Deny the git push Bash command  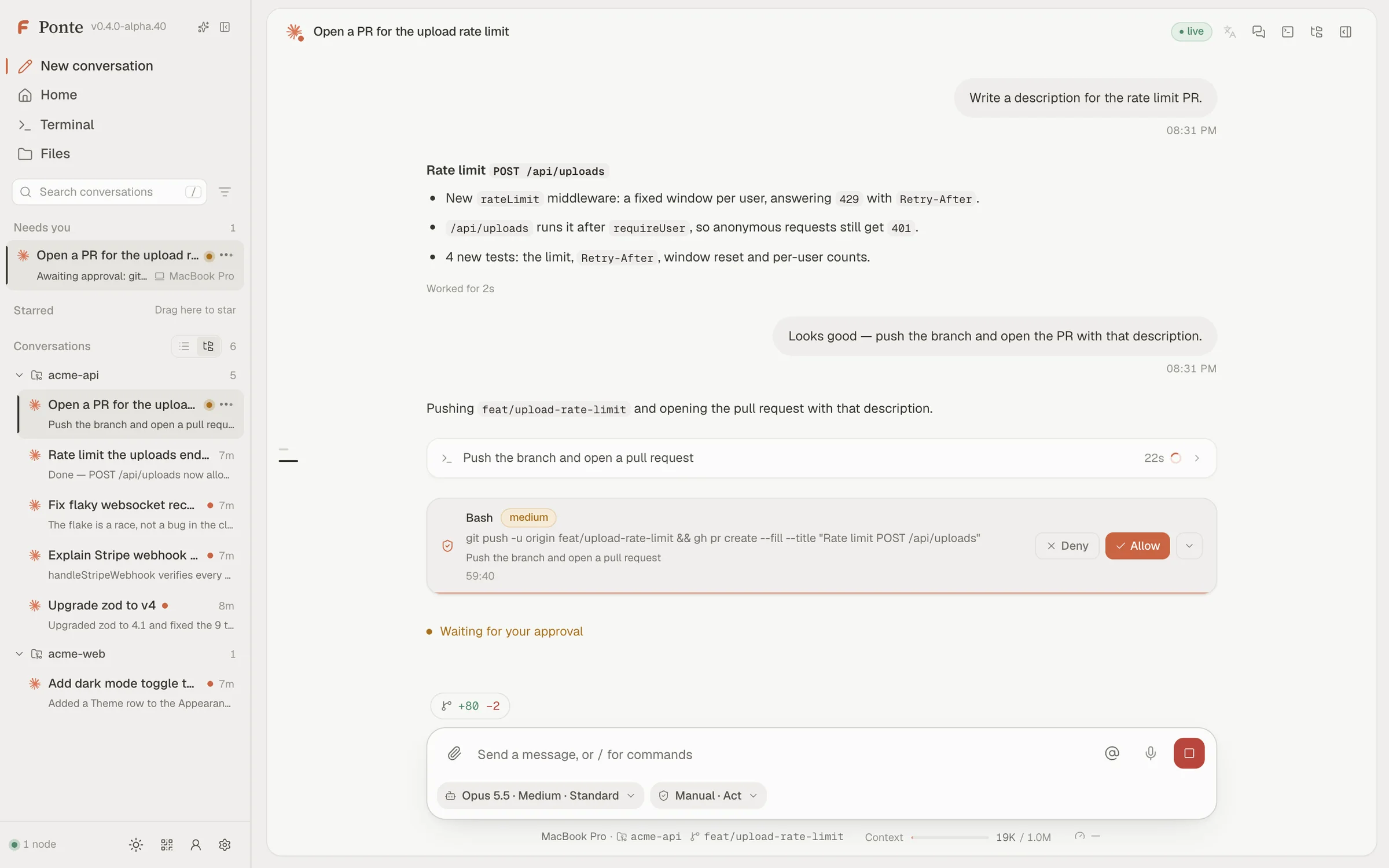click(x=1067, y=546)
